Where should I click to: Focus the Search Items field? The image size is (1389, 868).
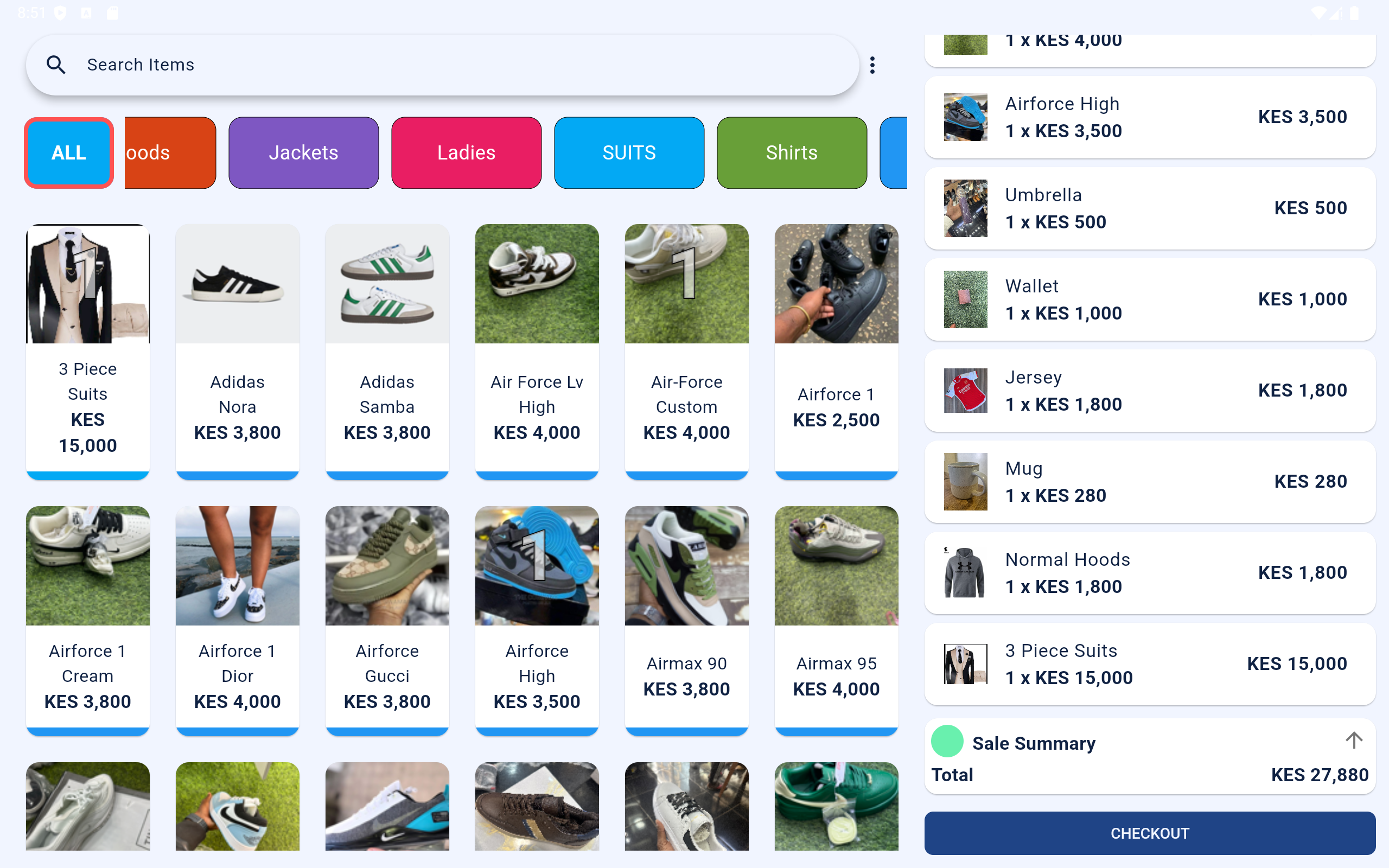point(442,65)
